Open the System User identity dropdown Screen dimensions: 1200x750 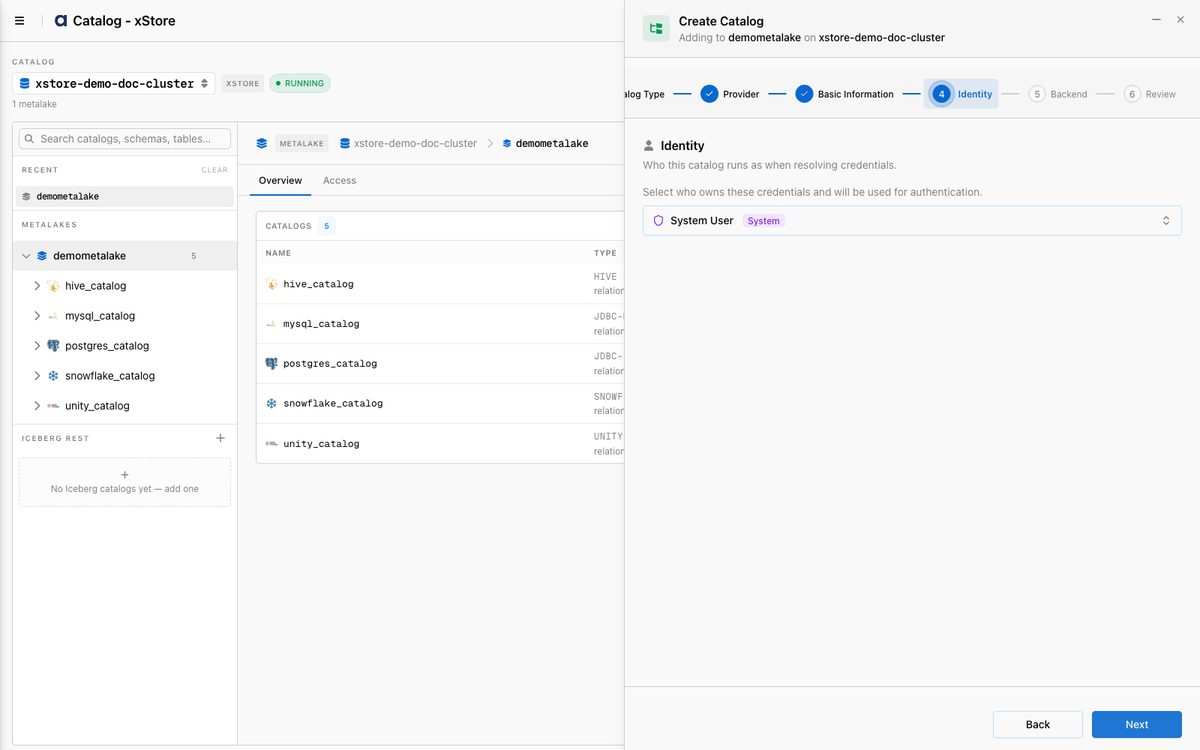(x=912, y=221)
